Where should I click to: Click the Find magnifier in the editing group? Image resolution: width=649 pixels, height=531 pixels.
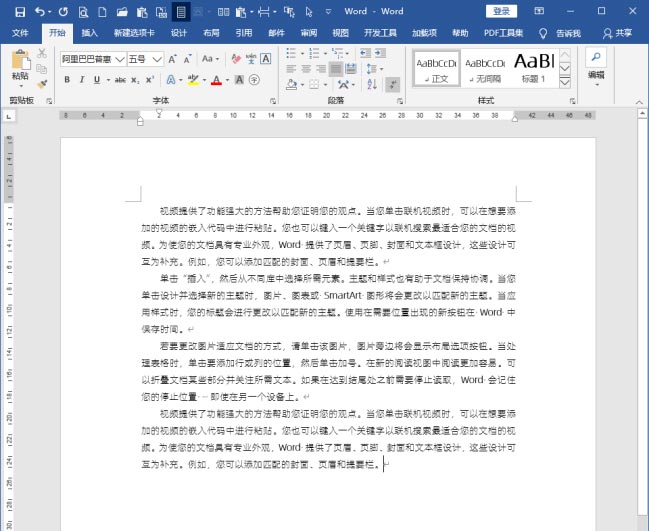click(596, 57)
